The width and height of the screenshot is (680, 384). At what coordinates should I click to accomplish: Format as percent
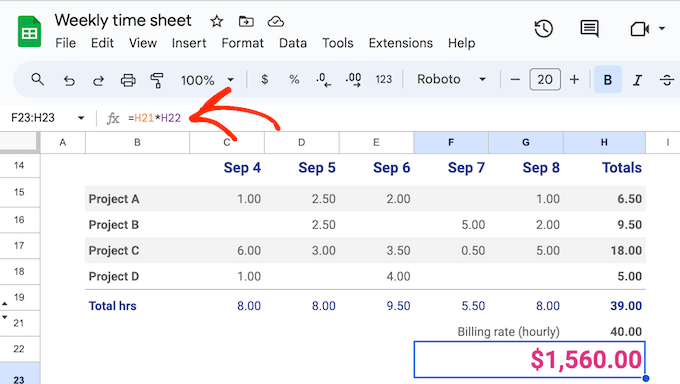pos(294,79)
